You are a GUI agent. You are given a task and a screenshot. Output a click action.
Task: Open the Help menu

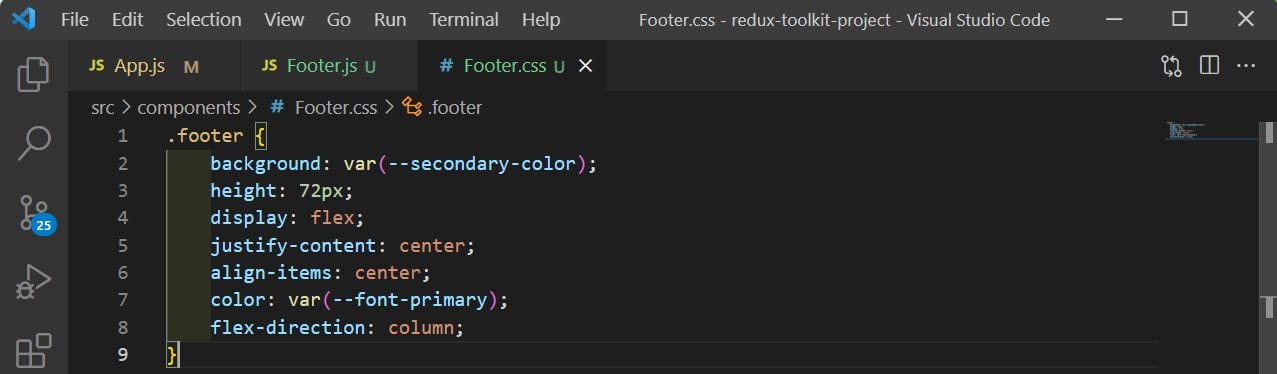click(541, 19)
